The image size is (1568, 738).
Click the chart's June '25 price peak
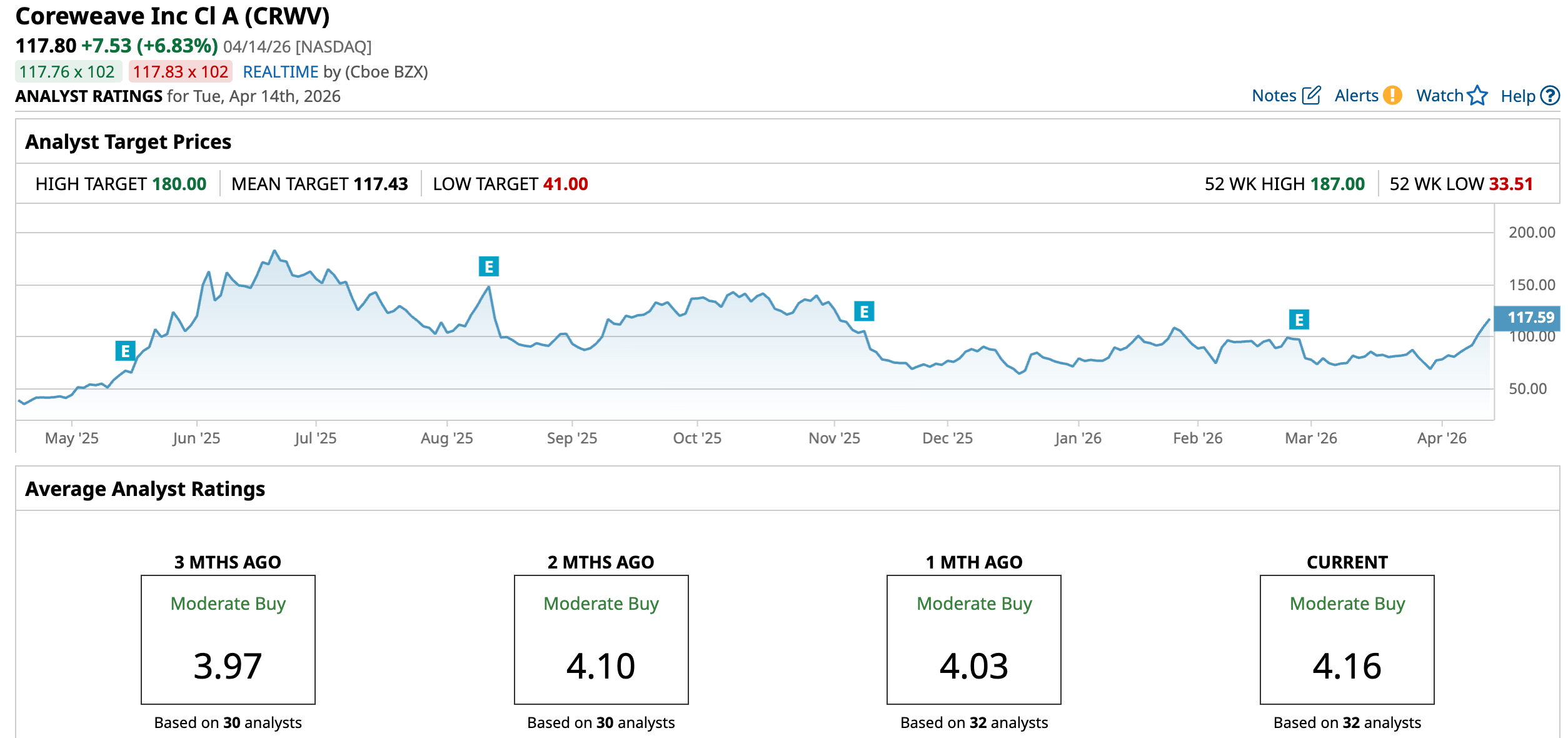274,251
